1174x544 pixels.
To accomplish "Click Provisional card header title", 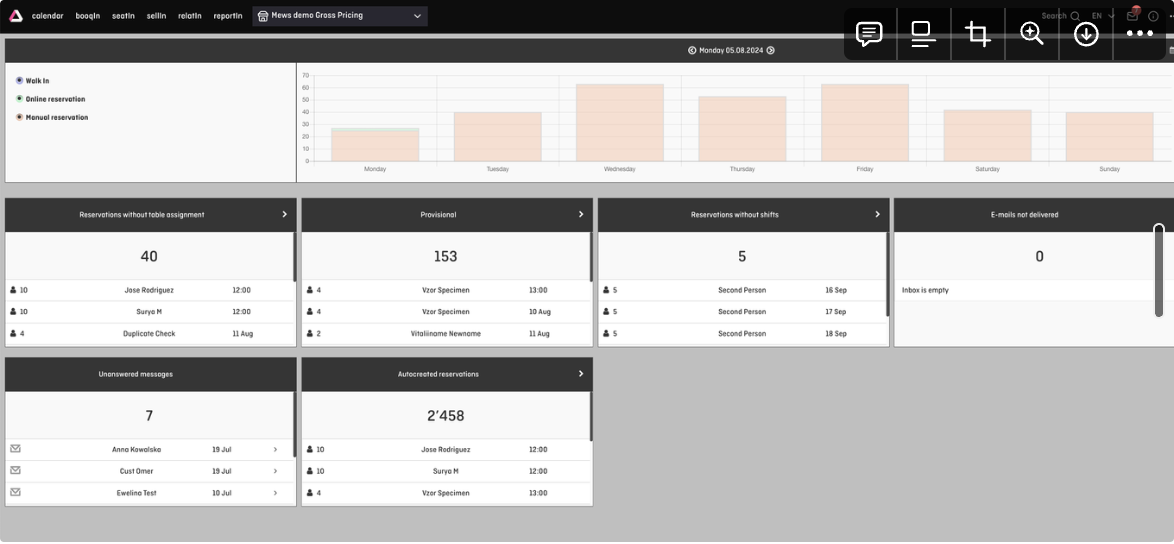I will [438, 215].
